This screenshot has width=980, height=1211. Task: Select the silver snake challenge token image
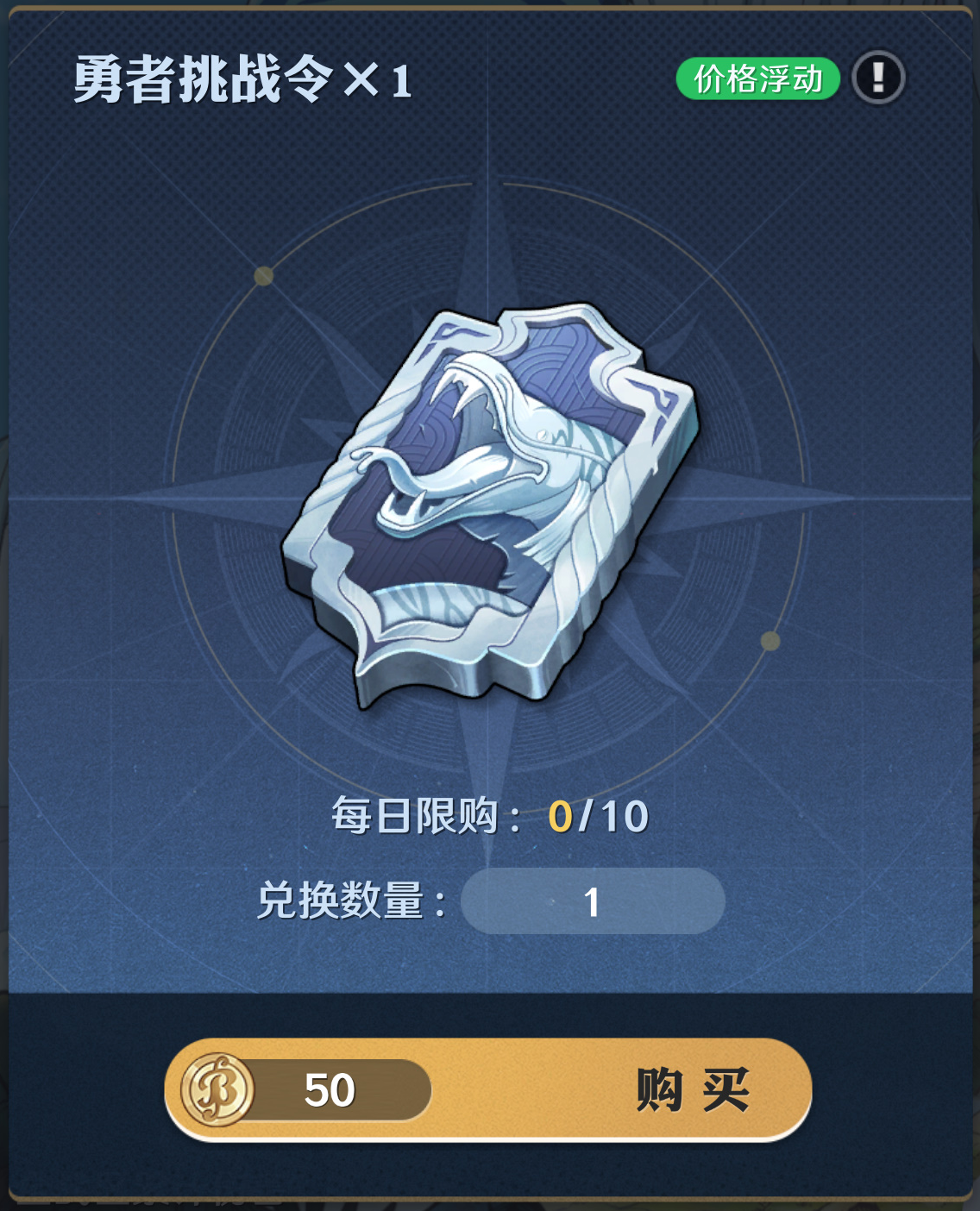click(x=490, y=505)
